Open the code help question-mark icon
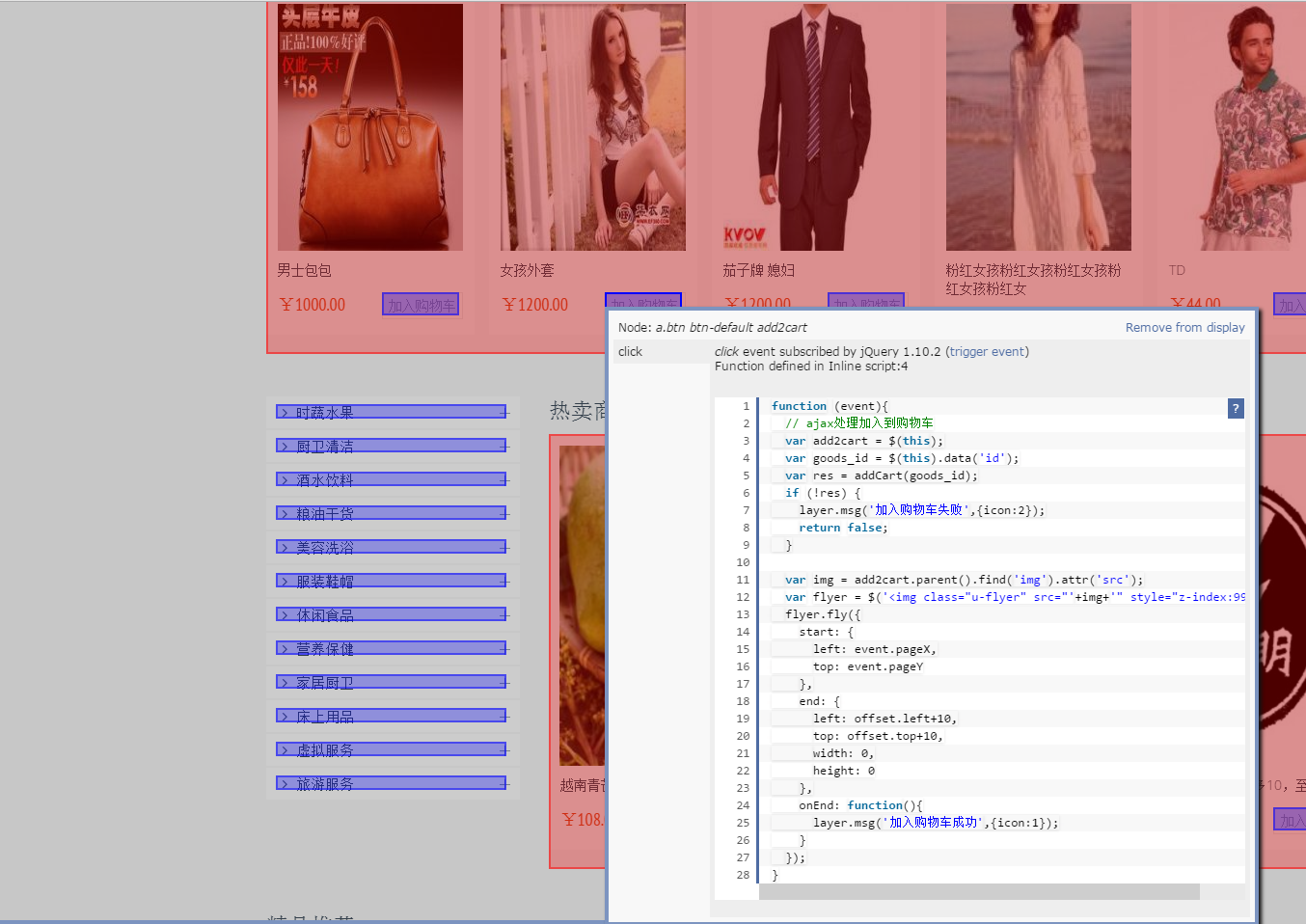This screenshot has height=924, width=1306. pos(1236,408)
